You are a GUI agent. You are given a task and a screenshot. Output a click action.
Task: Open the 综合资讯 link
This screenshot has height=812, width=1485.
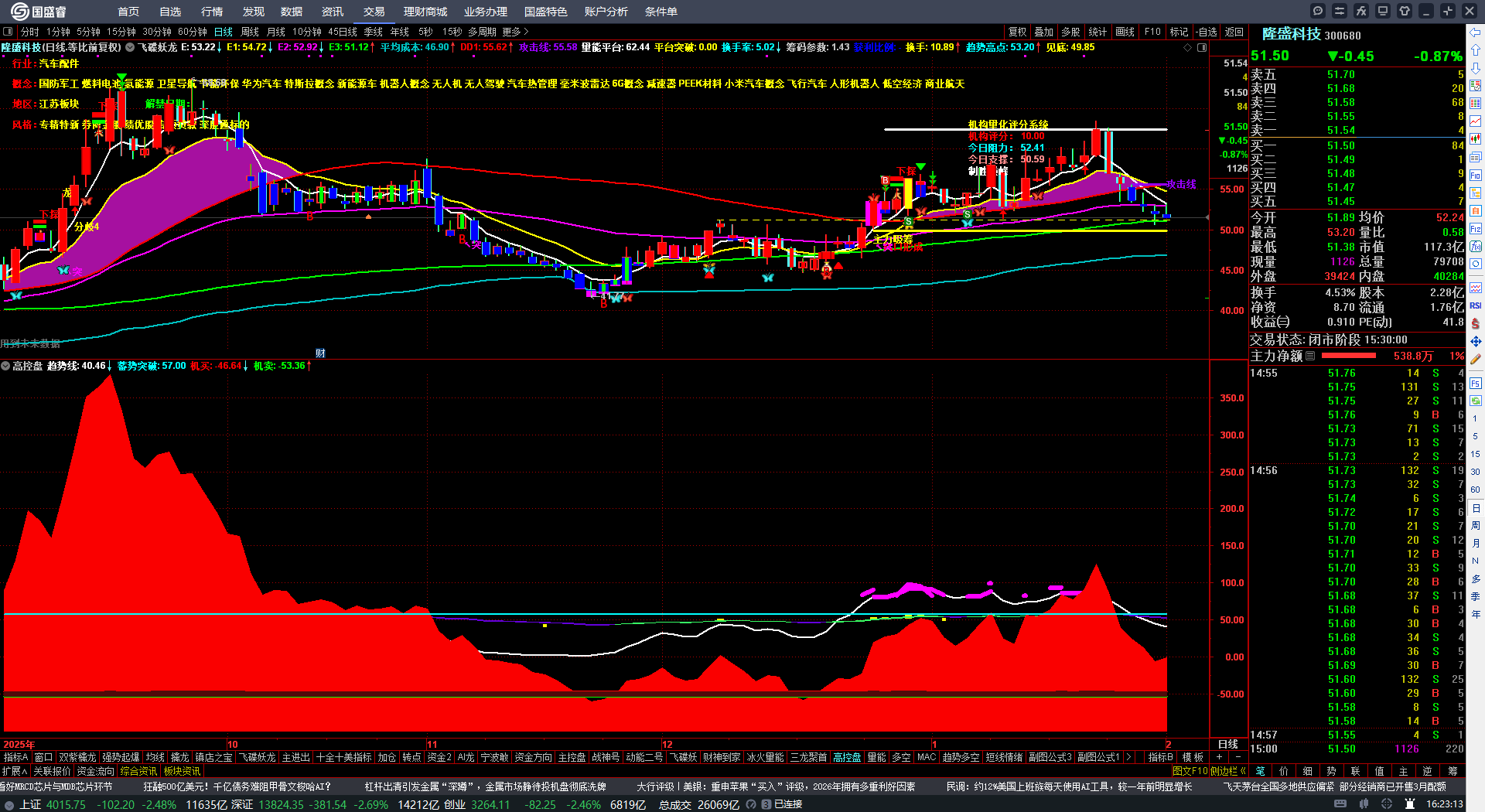coord(138,771)
